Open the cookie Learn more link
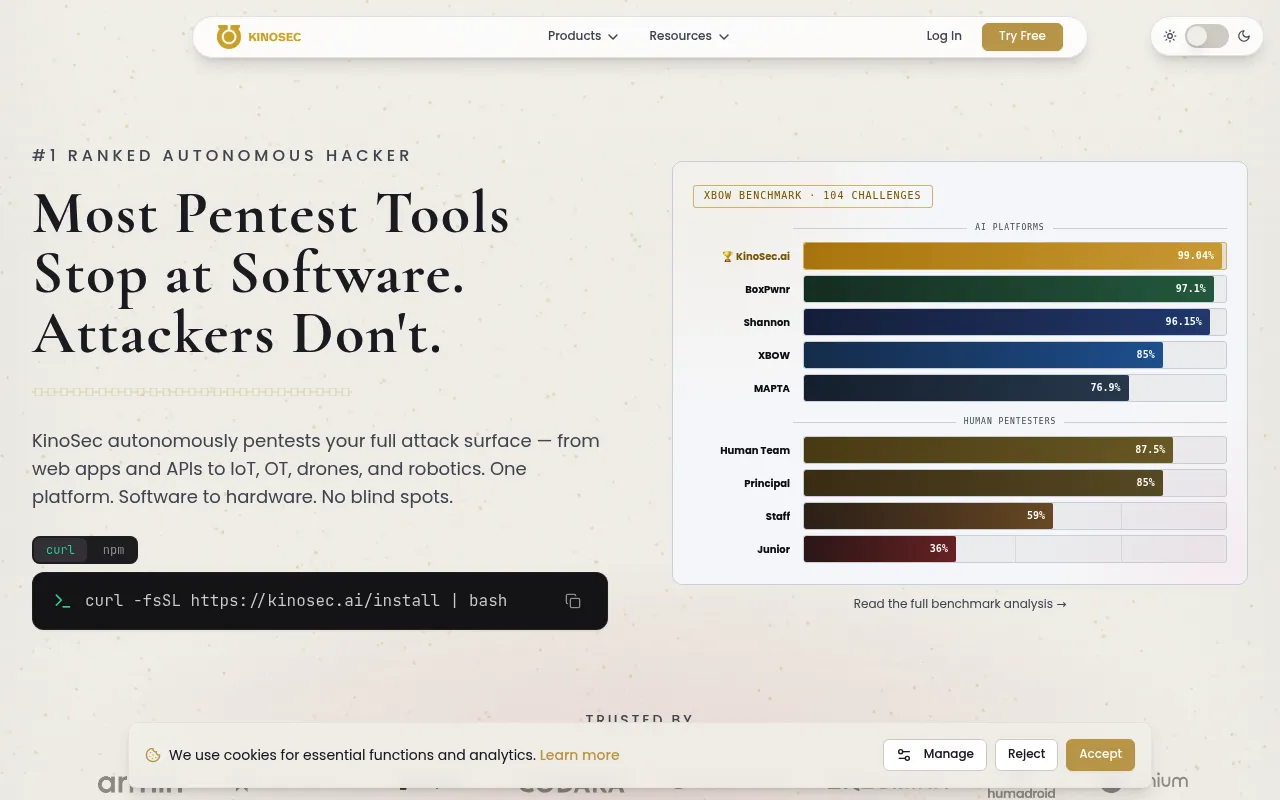 tap(580, 755)
